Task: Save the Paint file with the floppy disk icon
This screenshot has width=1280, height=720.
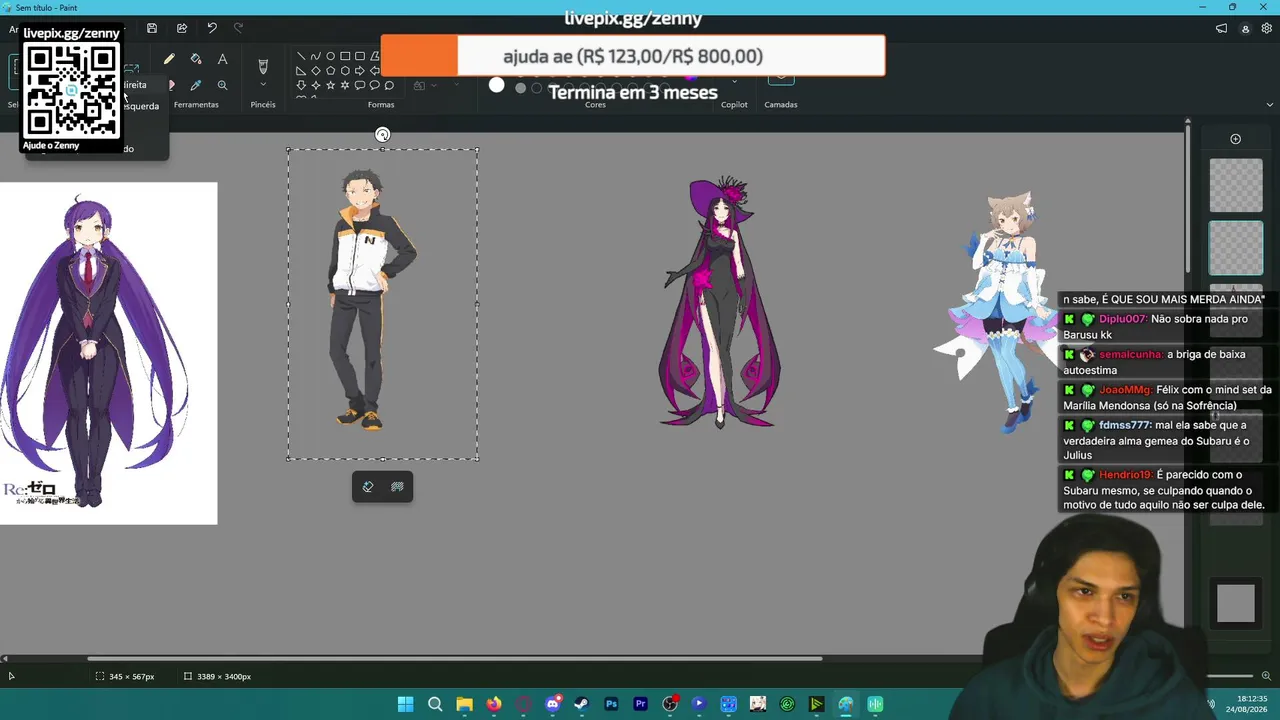Action: [x=152, y=28]
